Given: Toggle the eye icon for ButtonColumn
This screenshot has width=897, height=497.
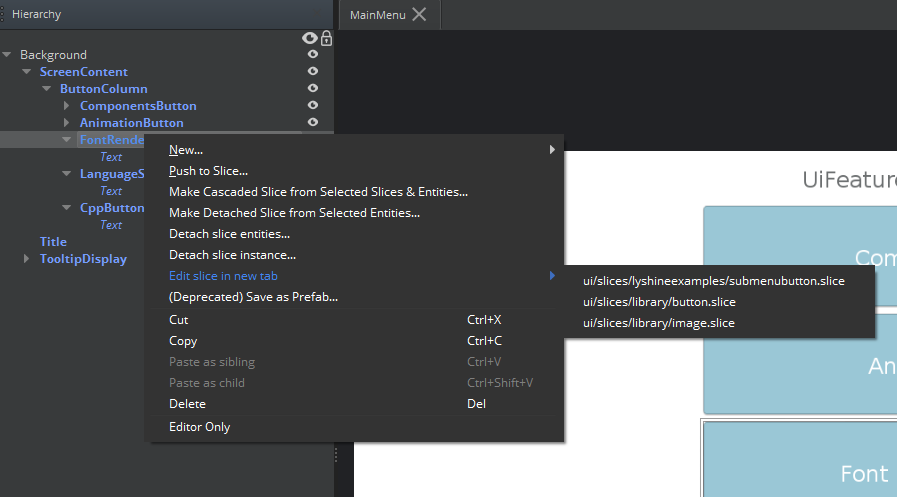Looking at the screenshot, I should [313, 89].
